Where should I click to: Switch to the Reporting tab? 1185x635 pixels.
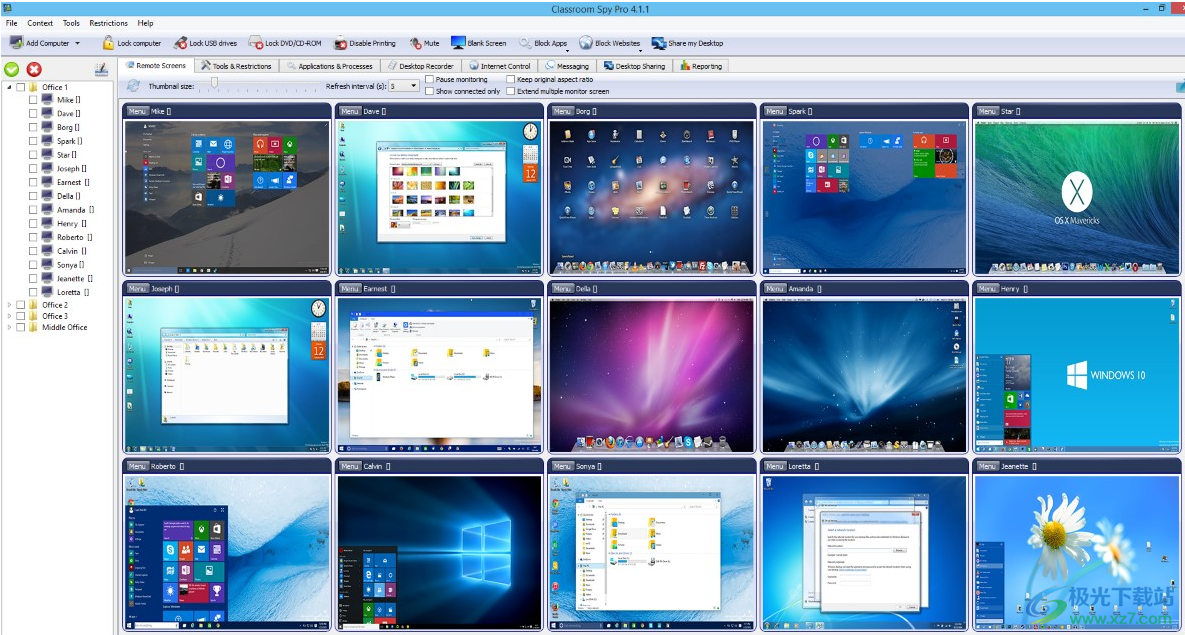[701, 66]
